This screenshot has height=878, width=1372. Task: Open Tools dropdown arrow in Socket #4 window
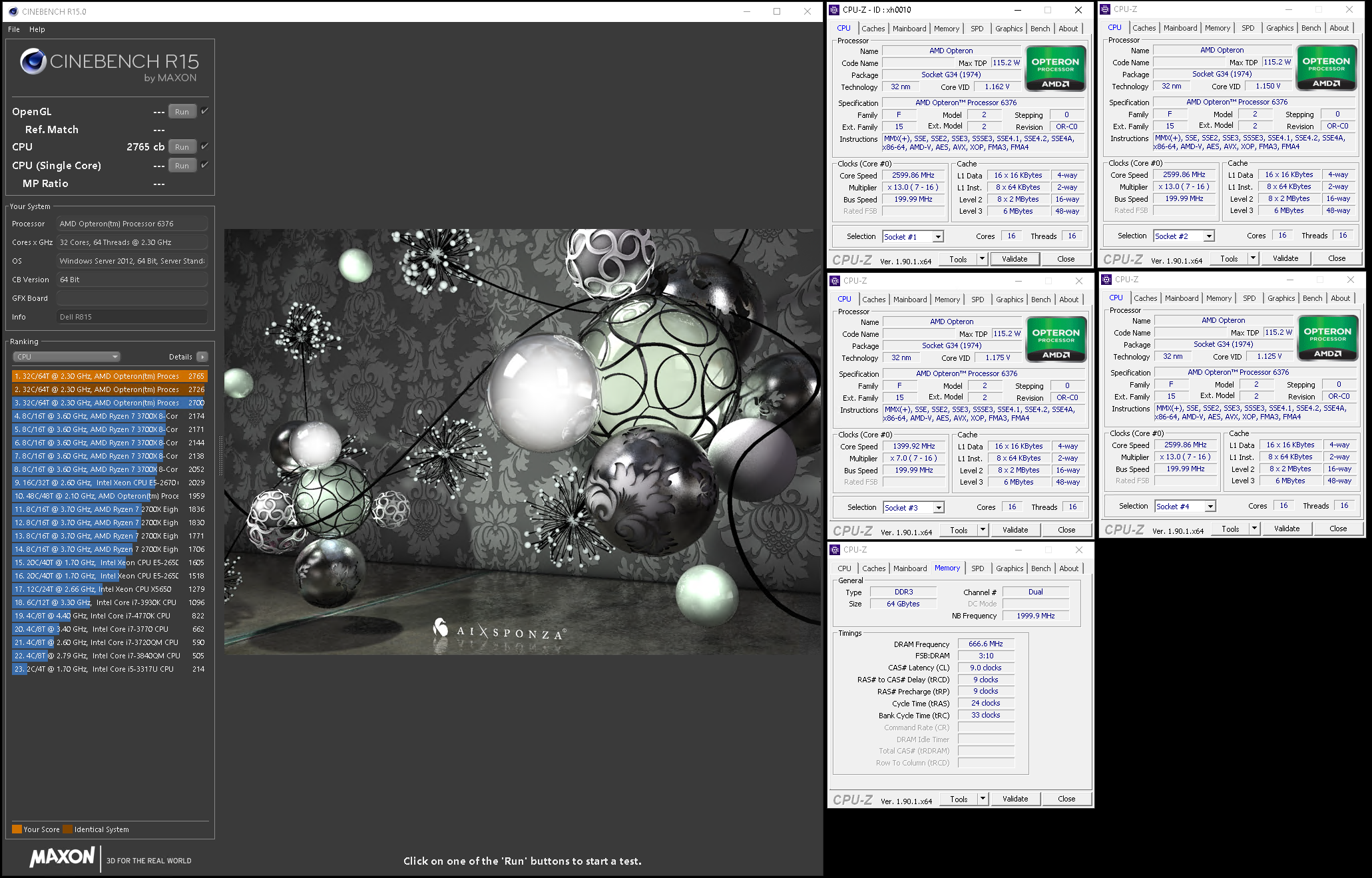tap(1254, 529)
